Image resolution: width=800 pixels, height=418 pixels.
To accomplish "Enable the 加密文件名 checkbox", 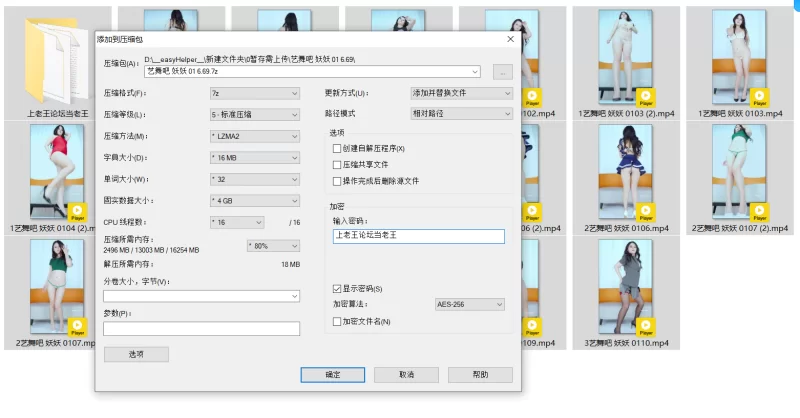I will coord(337,322).
